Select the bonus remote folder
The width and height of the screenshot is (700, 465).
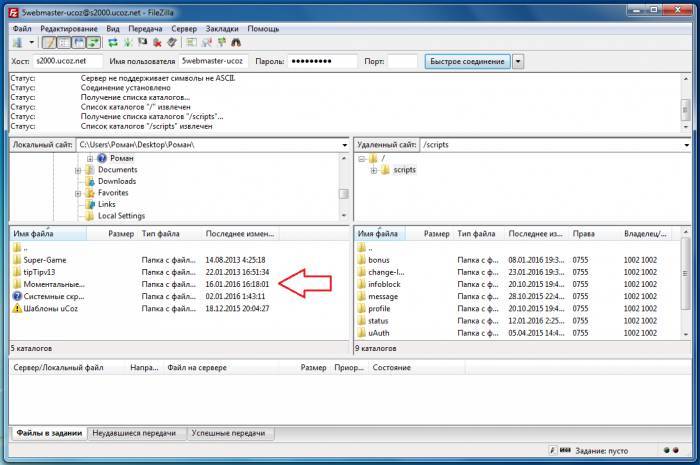pos(379,260)
